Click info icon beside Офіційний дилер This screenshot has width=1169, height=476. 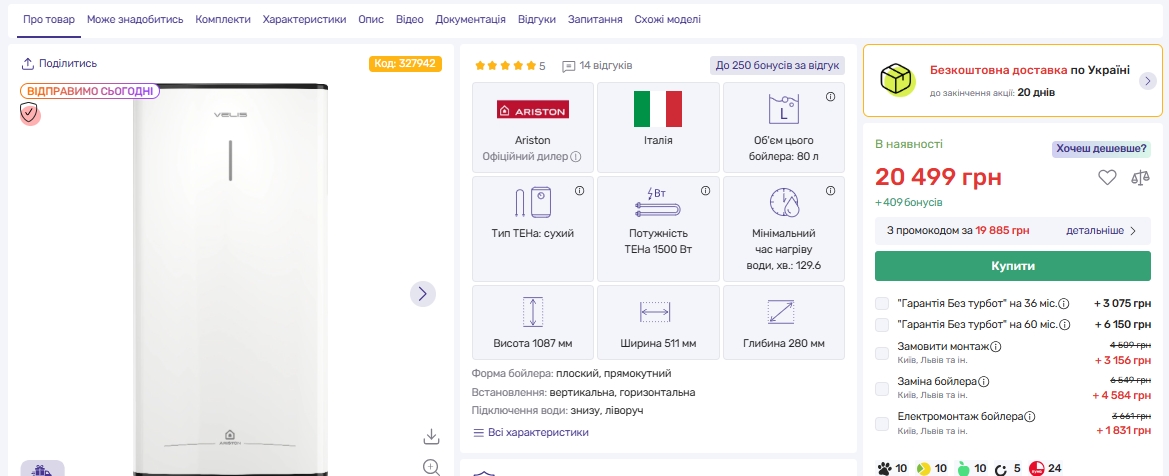click(x=576, y=157)
